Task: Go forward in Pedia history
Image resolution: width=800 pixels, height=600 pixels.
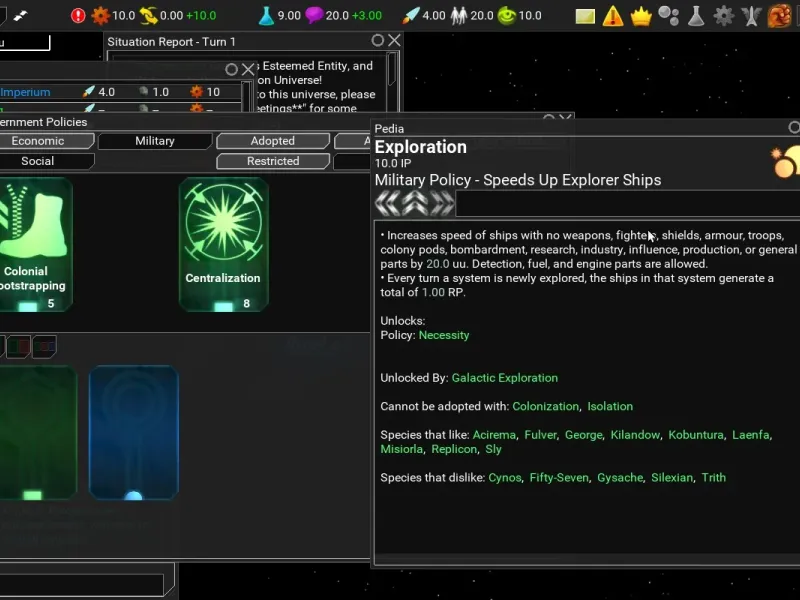Action: (x=441, y=203)
